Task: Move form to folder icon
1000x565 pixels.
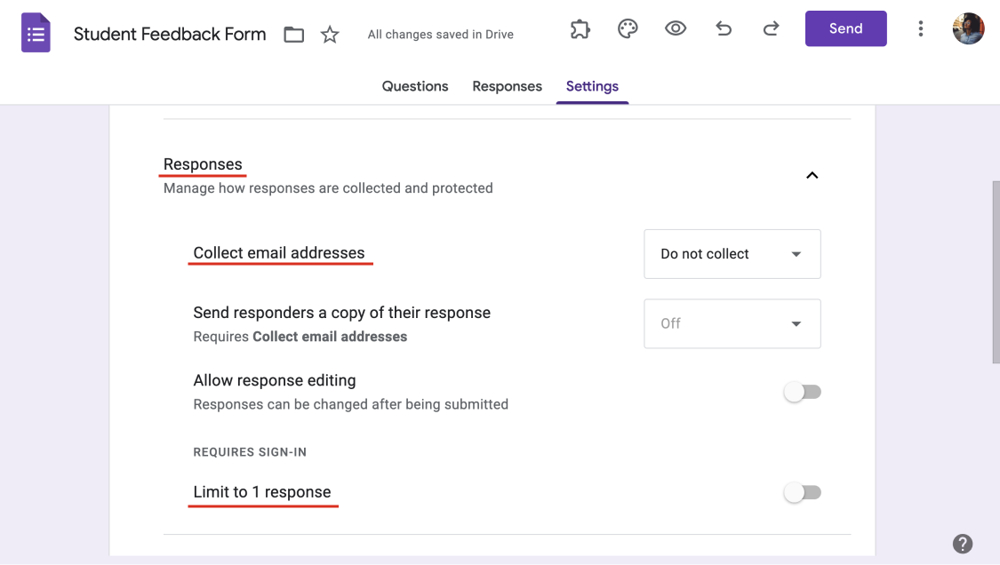Action: 294,35
